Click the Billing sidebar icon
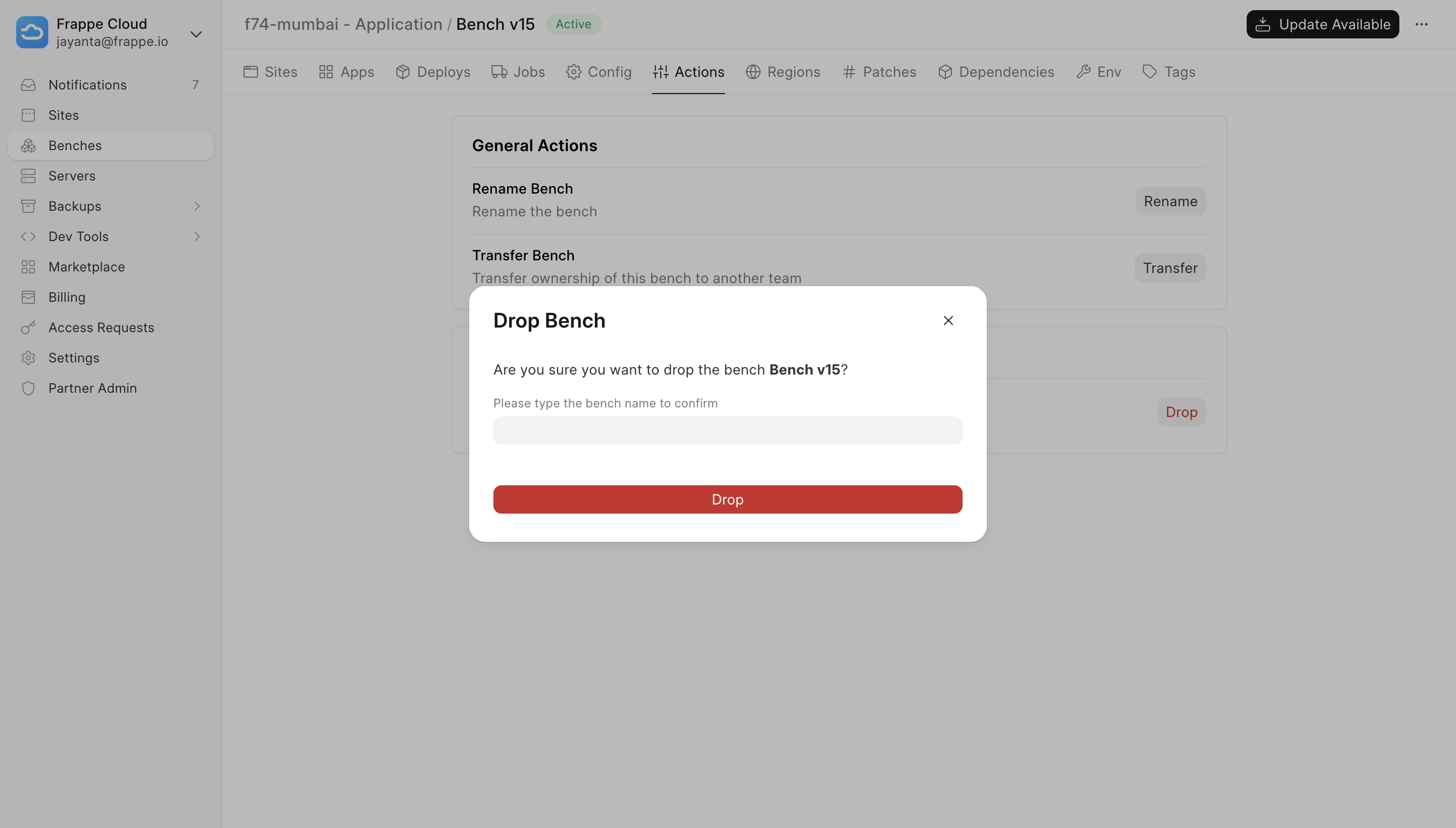 [x=28, y=297]
